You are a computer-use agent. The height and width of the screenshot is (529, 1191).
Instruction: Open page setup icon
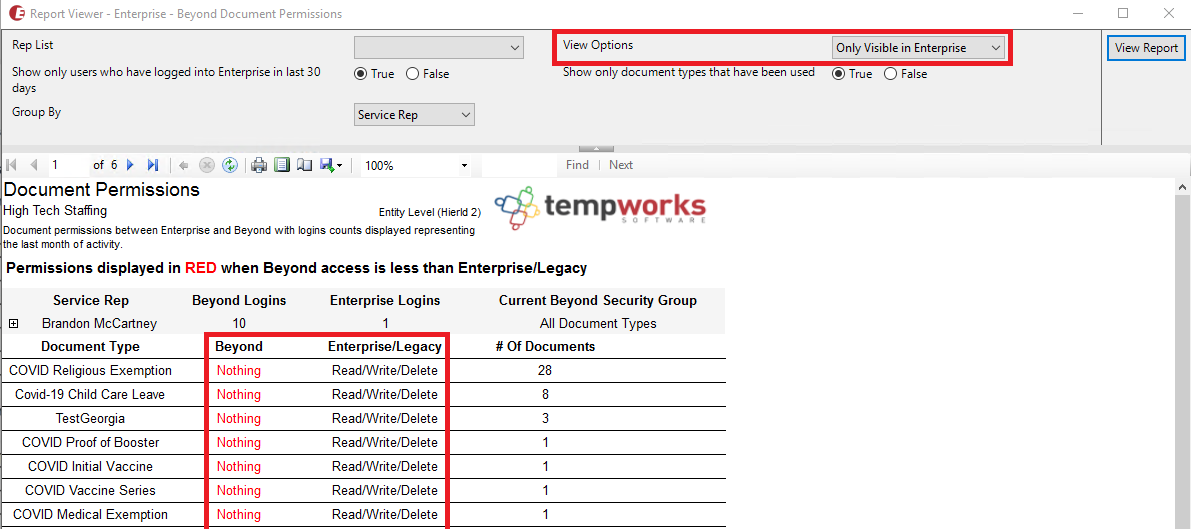point(305,165)
